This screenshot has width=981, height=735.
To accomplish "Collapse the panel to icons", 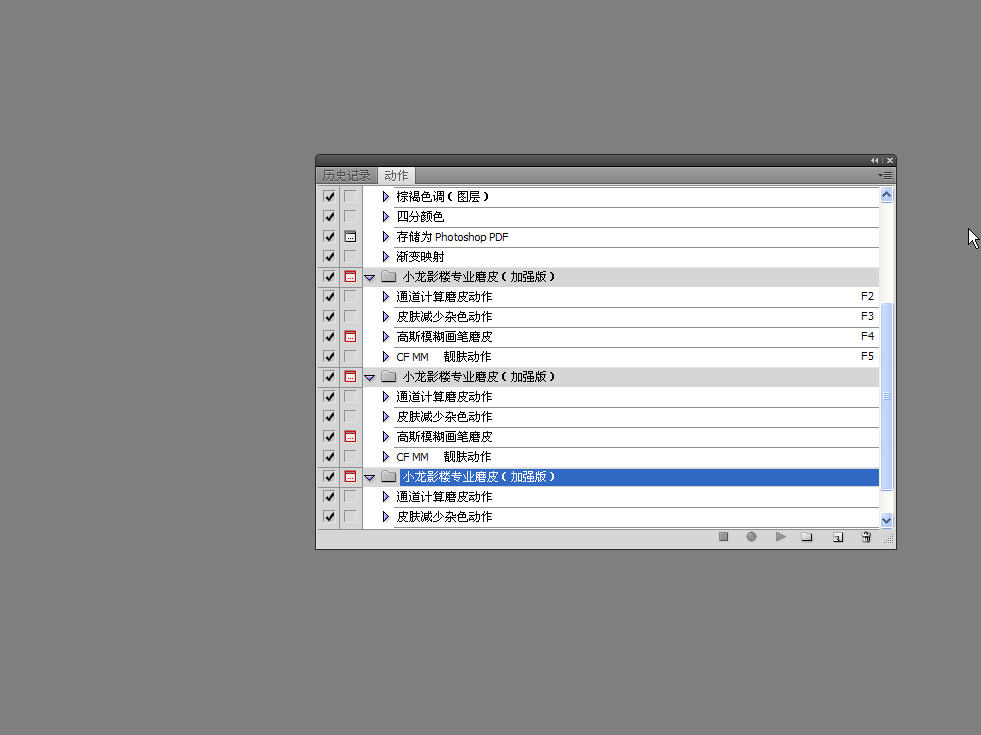I will pos(874,160).
